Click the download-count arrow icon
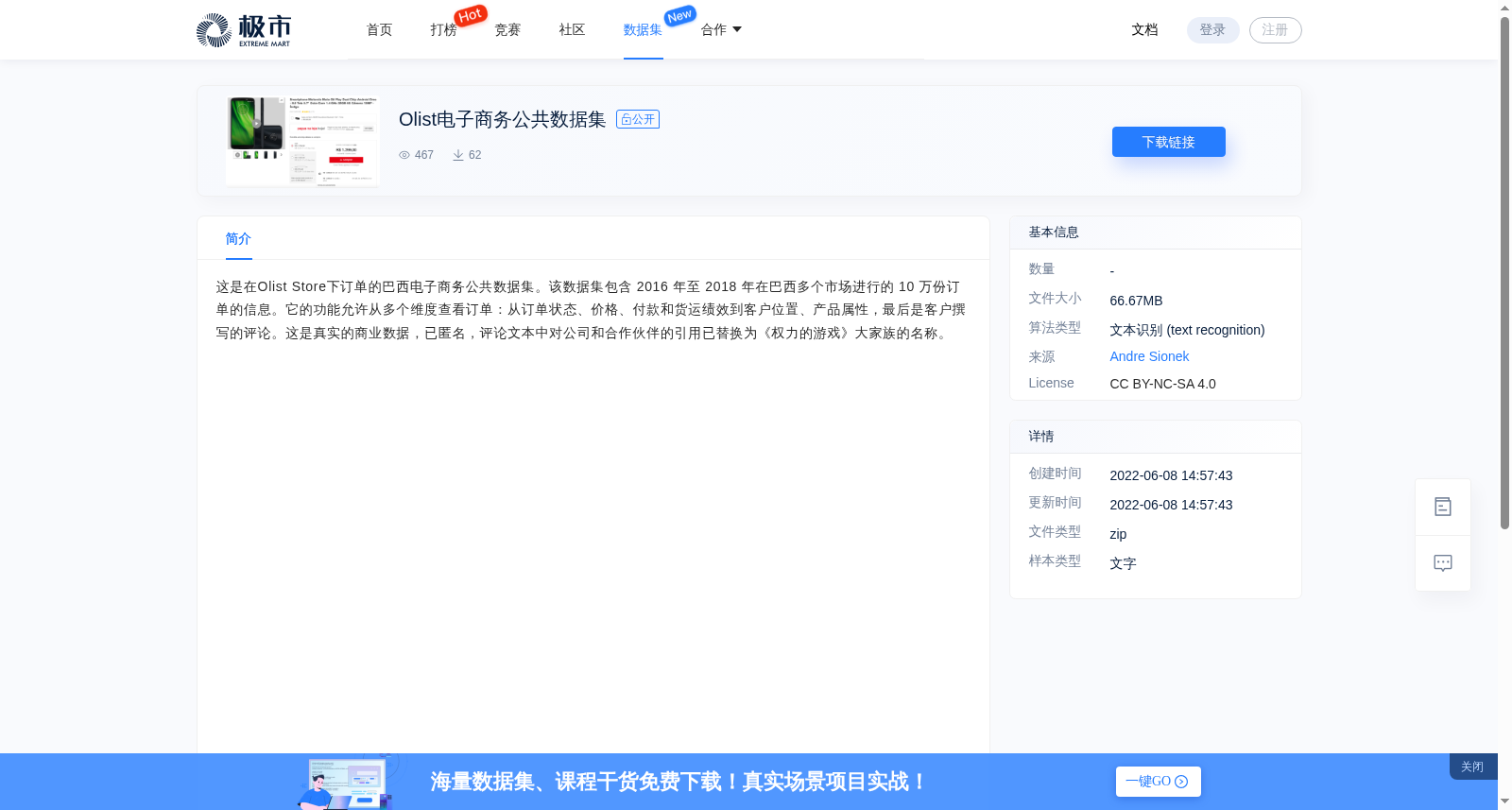 tap(458, 155)
